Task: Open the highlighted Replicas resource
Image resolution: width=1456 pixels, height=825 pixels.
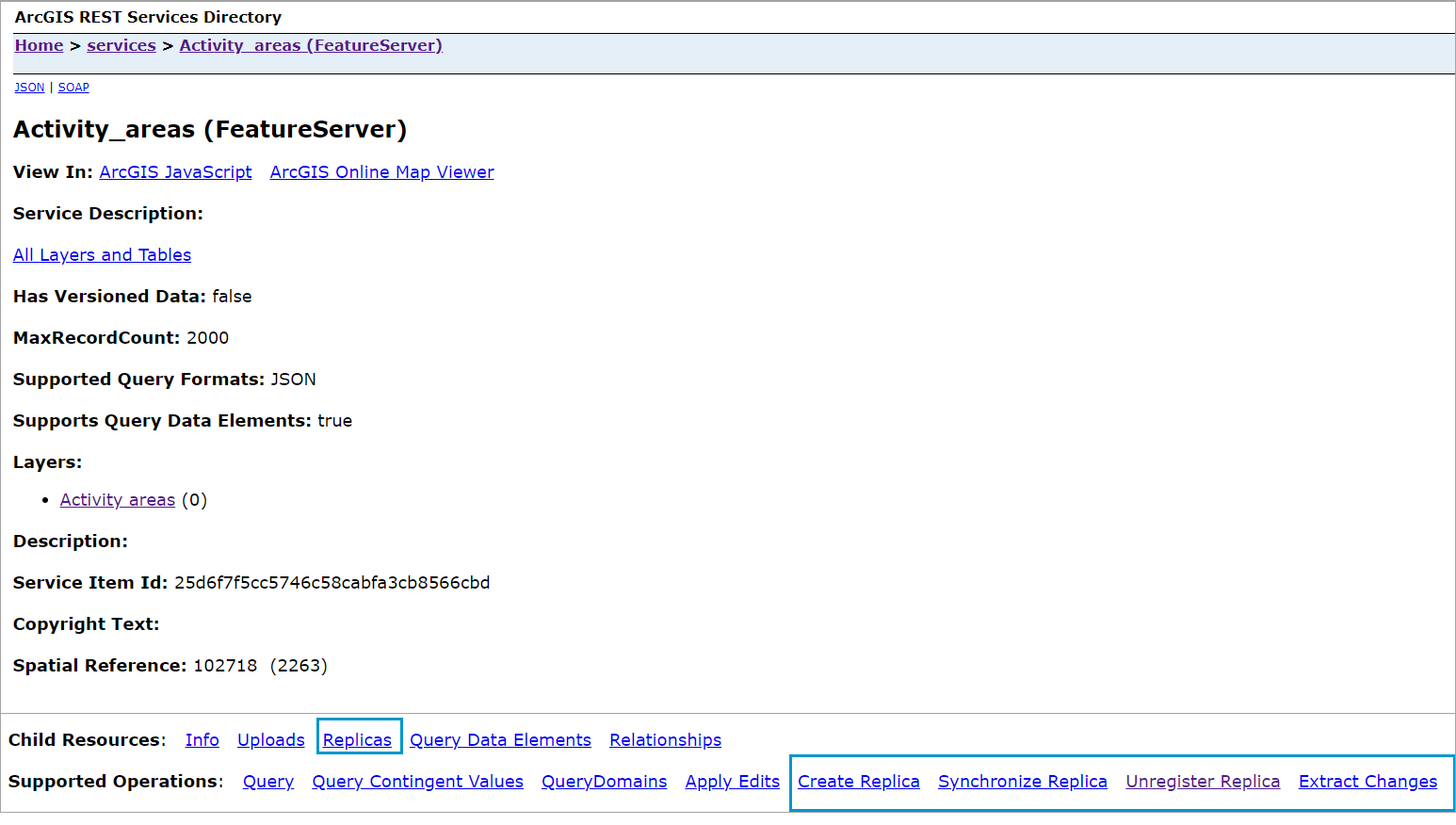Action: (x=358, y=739)
